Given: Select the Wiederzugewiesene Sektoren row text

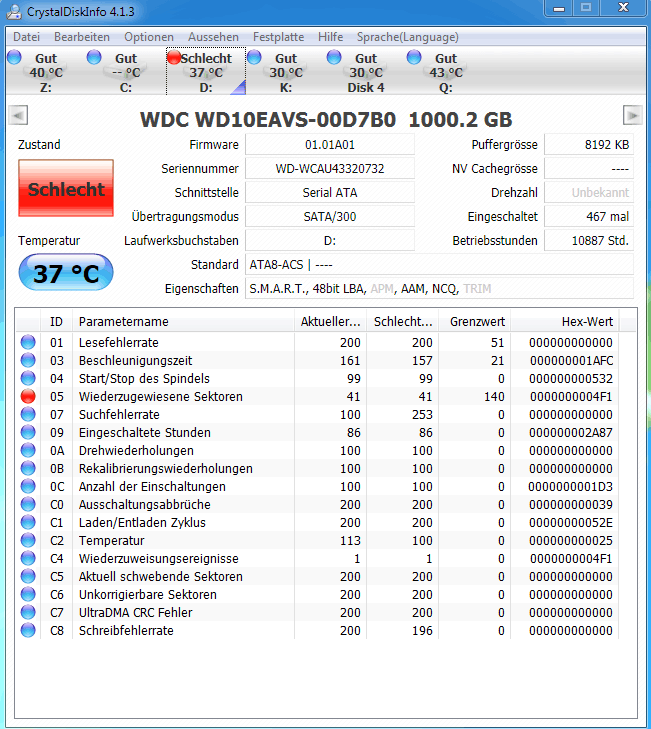Looking at the screenshot, I should 160,397.
